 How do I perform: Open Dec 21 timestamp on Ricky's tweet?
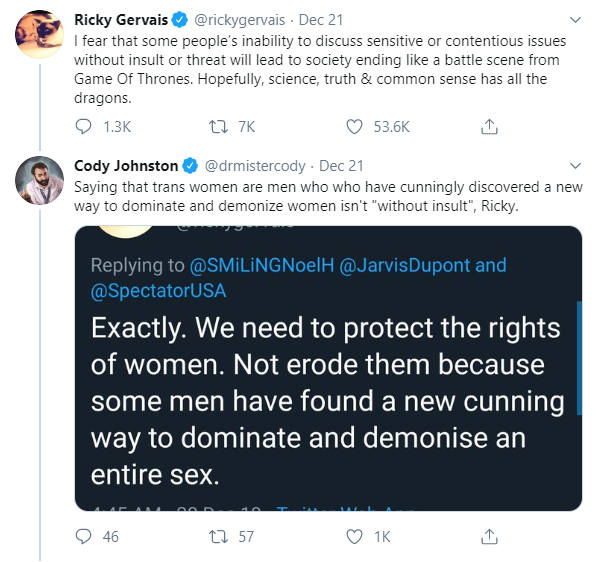click(321, 20)
